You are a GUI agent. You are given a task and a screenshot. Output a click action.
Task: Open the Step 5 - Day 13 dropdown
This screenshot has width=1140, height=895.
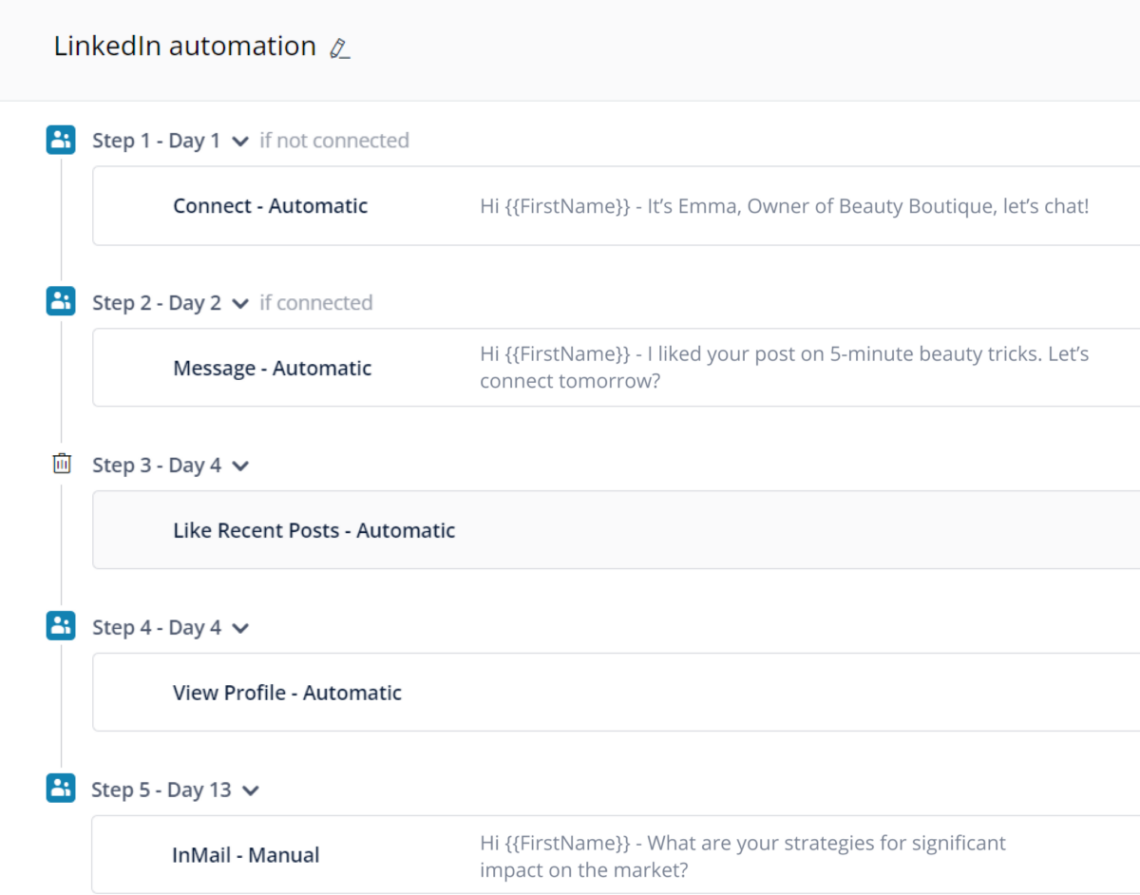tap(251, 790)
